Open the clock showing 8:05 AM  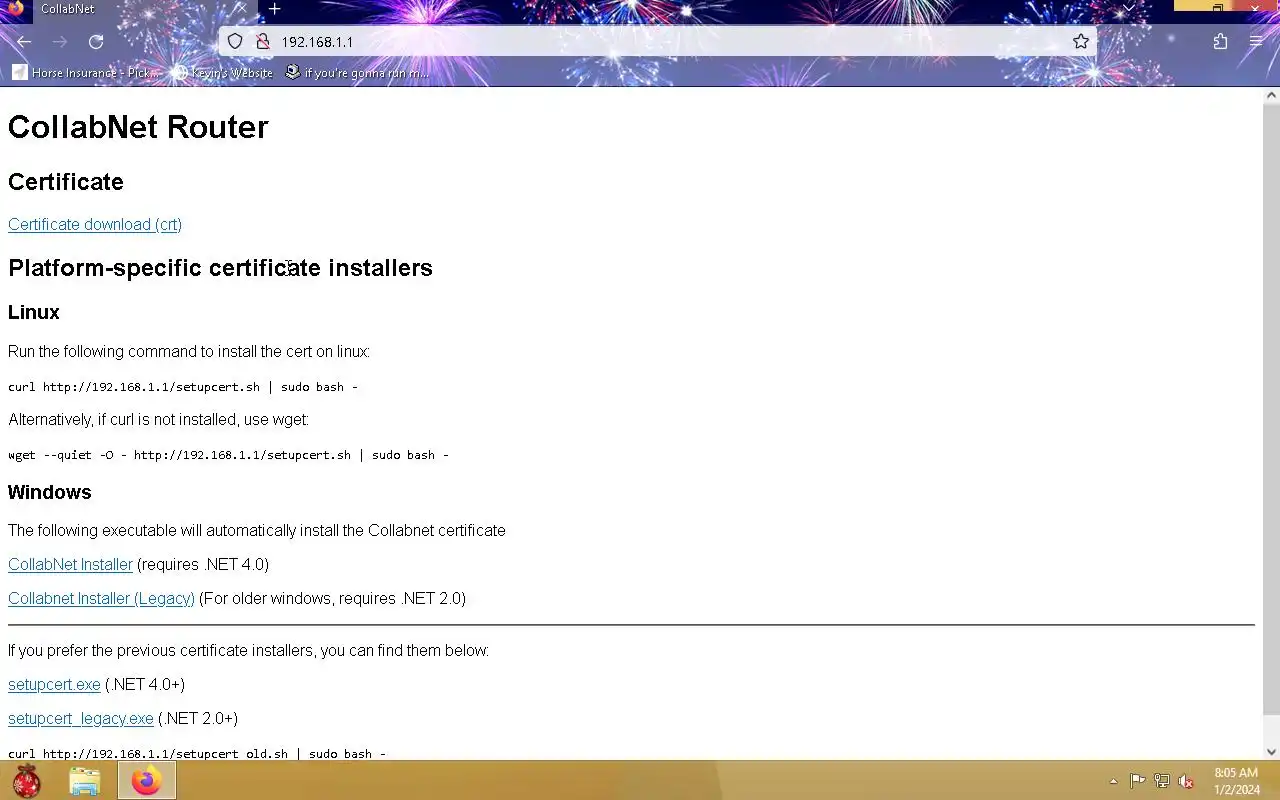tap(1236, 781)
